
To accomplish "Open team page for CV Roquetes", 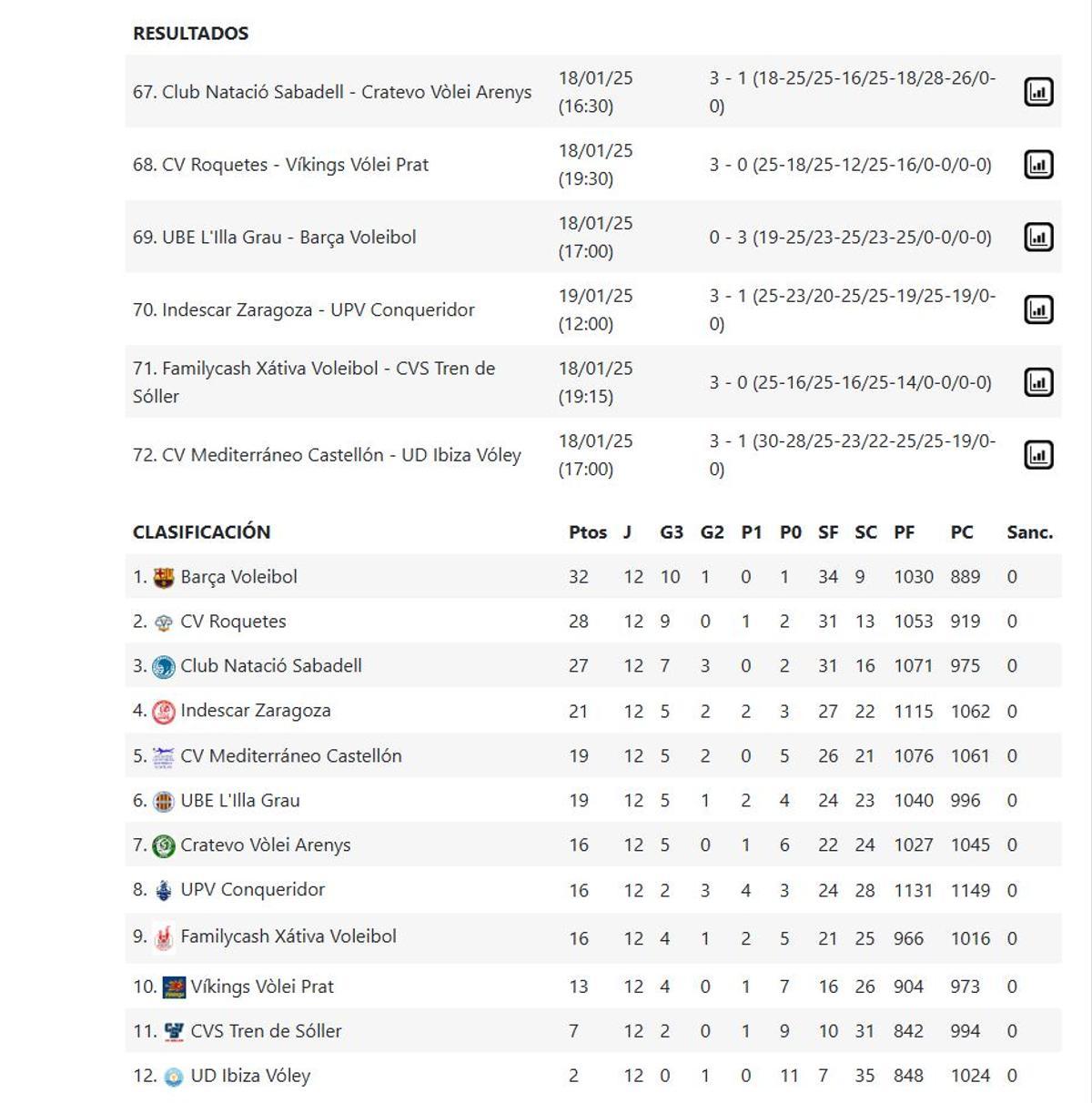I will click(233, 620).
